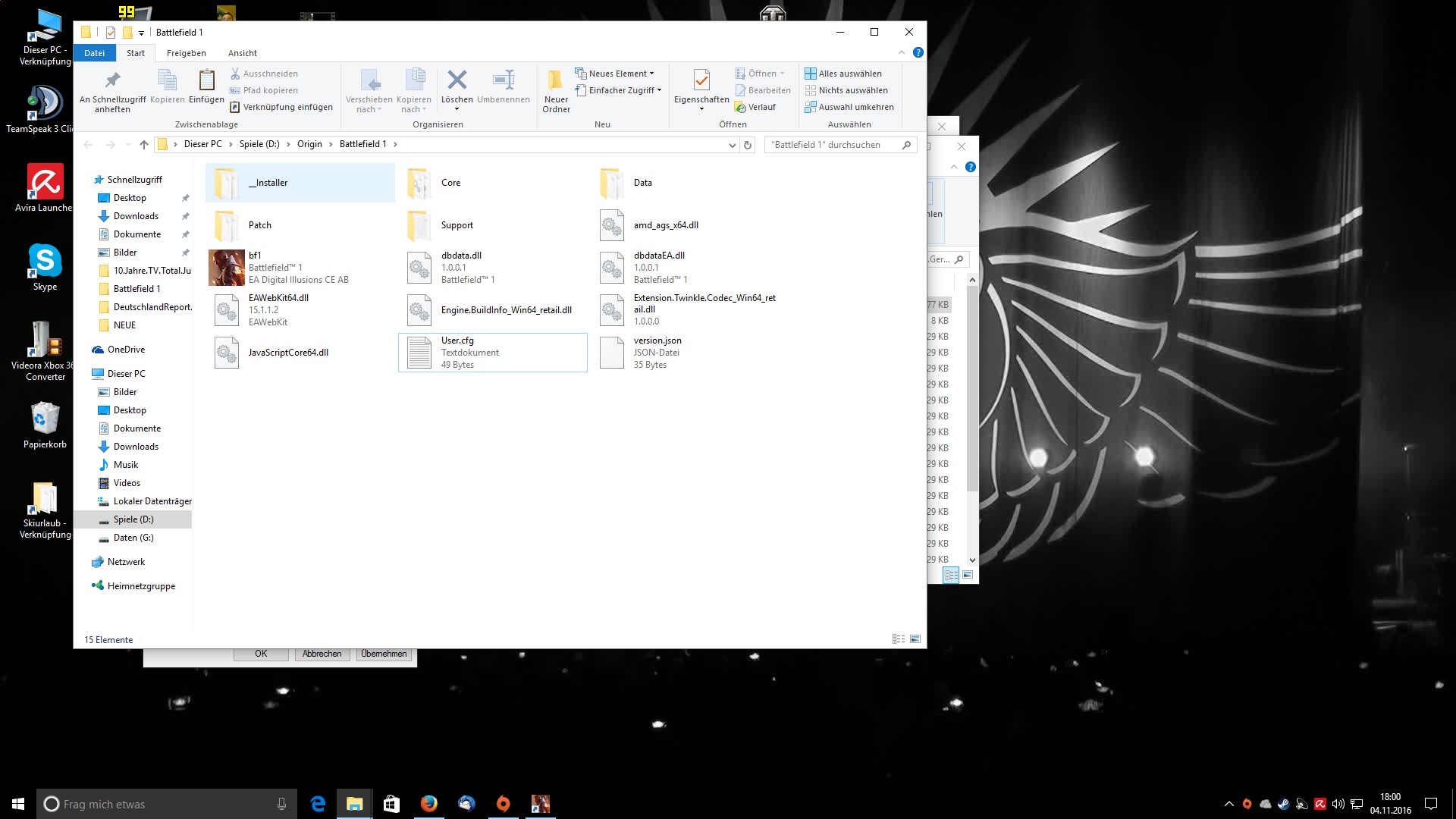
Task: Refresh the folder view
Action: click(748, 145)
